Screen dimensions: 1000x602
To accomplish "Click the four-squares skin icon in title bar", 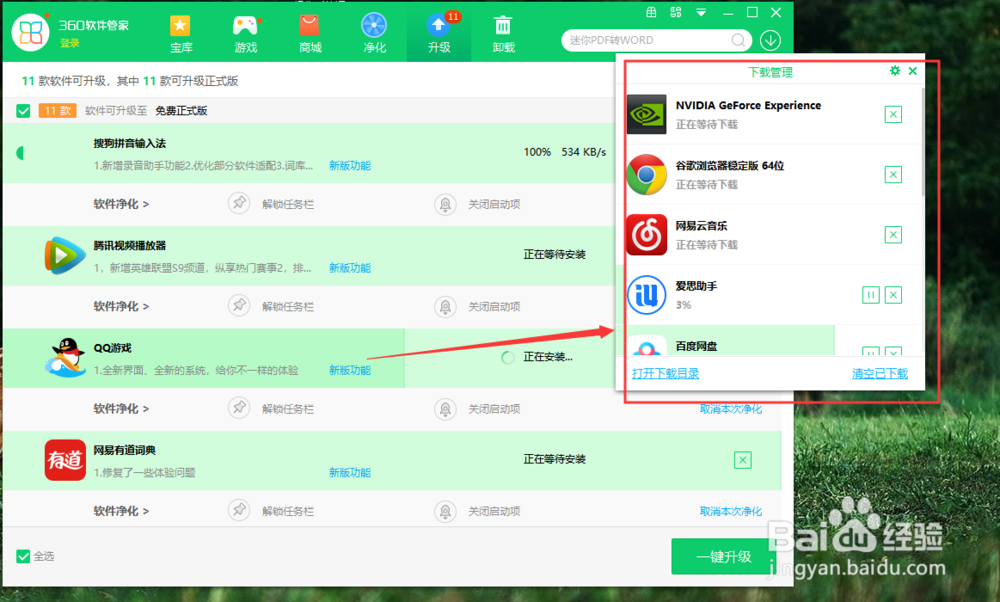I will pyautogui.click(x=676, y=12).
